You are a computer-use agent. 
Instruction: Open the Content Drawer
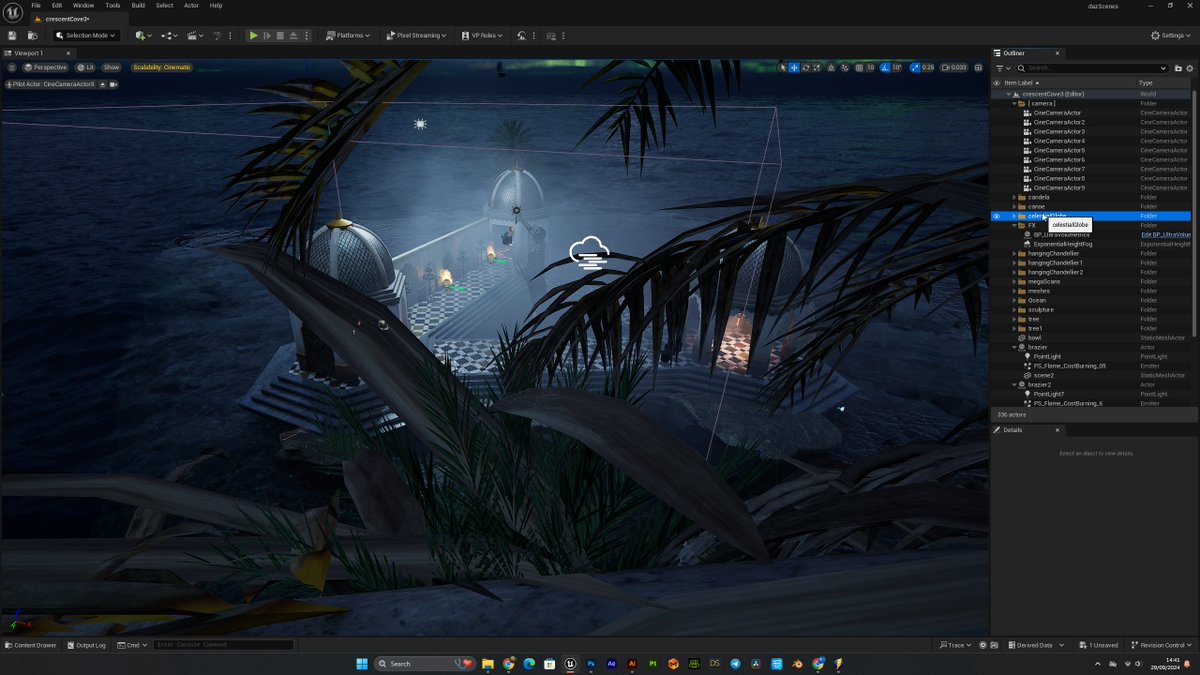pyautogui.click(x=31, y=645)
